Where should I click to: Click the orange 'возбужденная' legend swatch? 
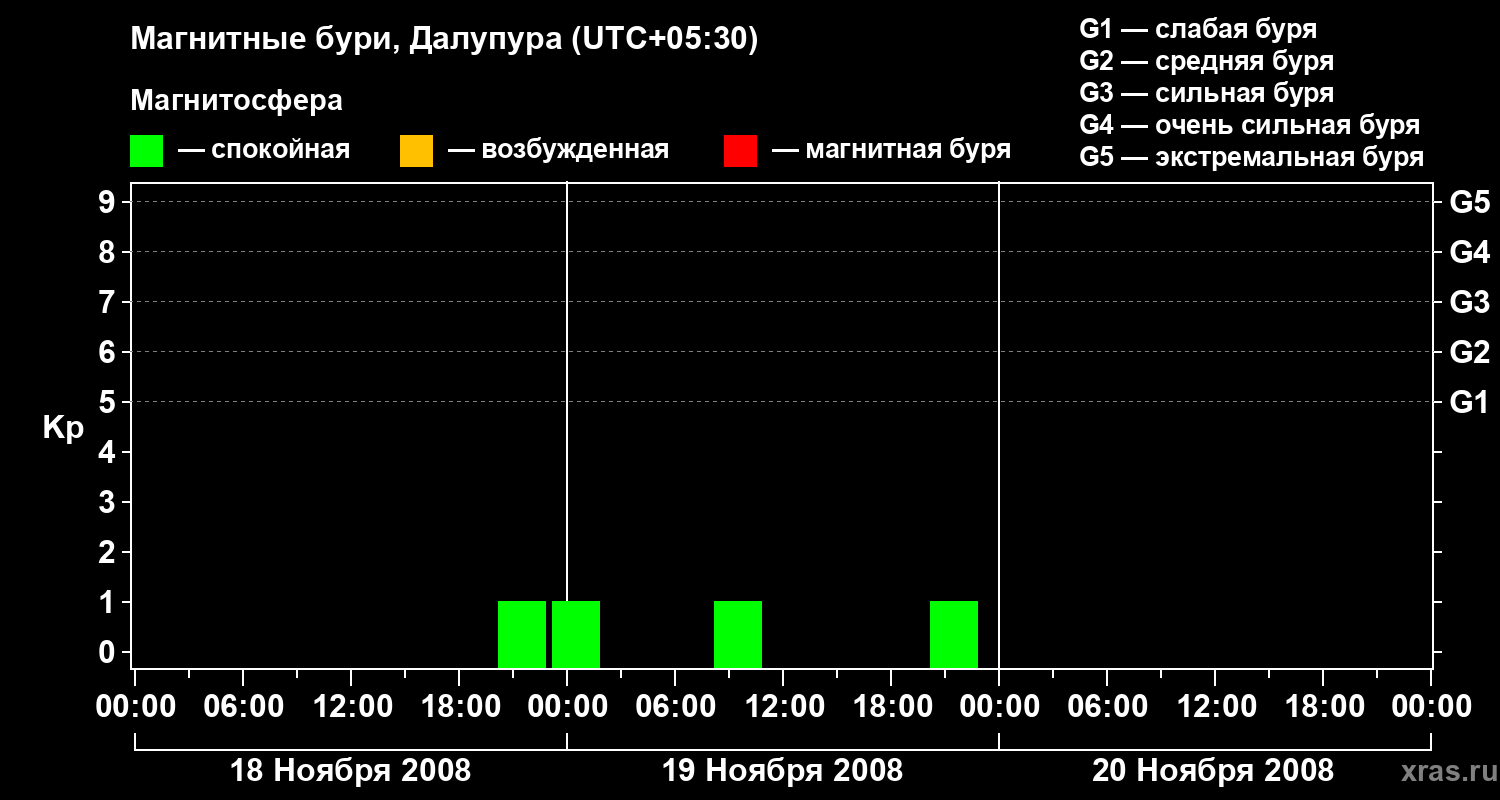(416, 150)
